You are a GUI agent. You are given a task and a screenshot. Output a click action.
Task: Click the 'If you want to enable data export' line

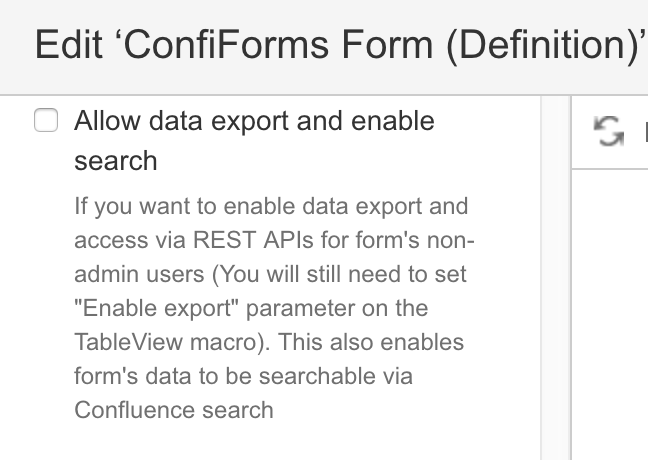point(271,206)
